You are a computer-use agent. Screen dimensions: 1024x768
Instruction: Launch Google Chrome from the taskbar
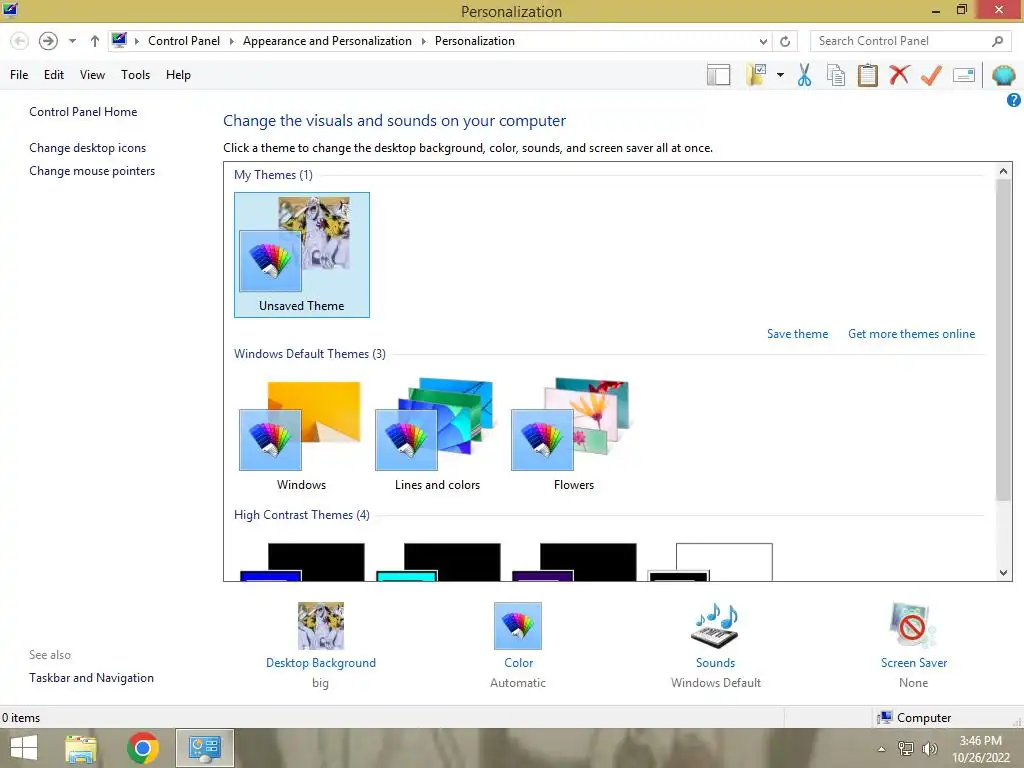pos(142,748)
